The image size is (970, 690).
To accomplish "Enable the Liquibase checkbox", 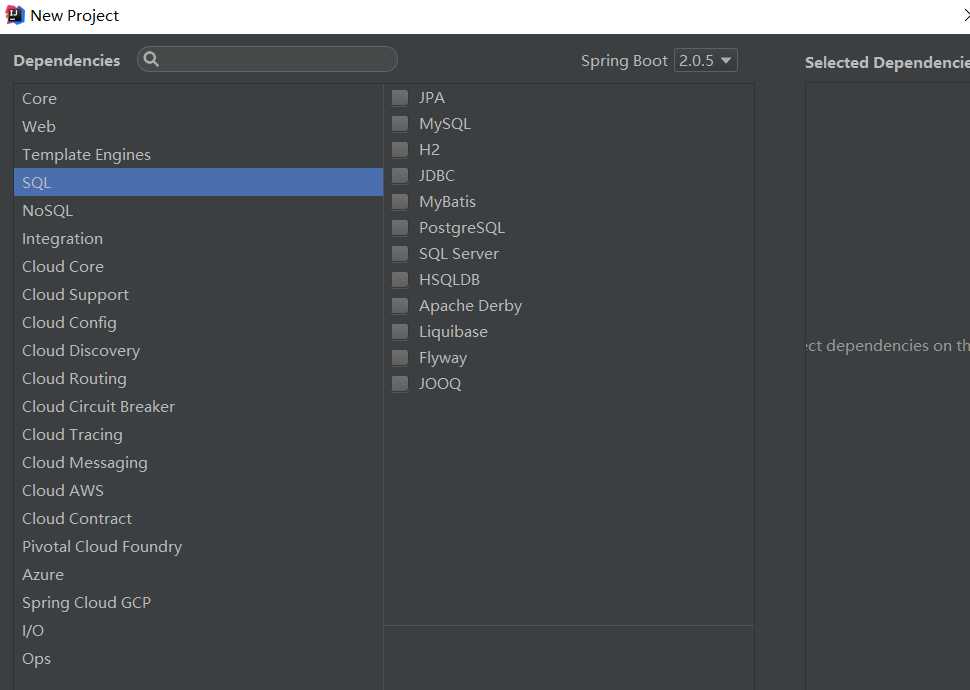I will coord(400,332).
